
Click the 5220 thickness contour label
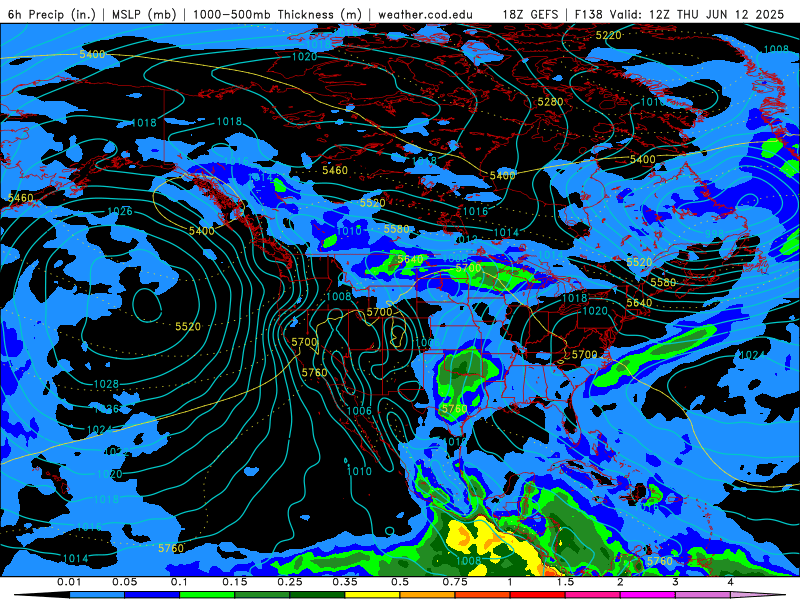click(x=609, y=35)
